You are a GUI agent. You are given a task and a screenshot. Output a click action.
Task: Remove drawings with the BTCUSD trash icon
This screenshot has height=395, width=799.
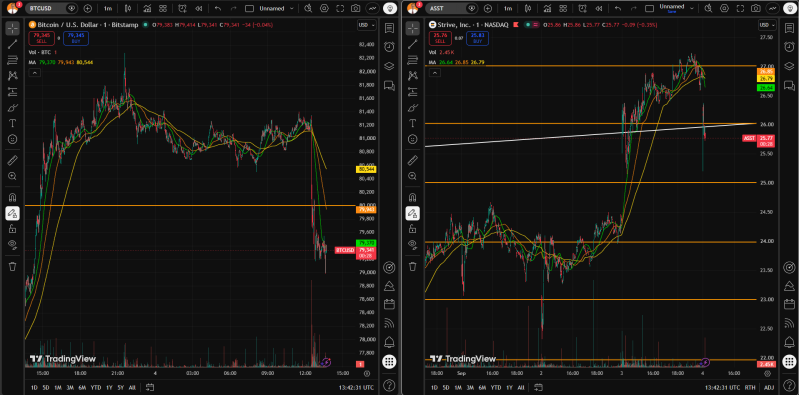(x=12, y=266)
